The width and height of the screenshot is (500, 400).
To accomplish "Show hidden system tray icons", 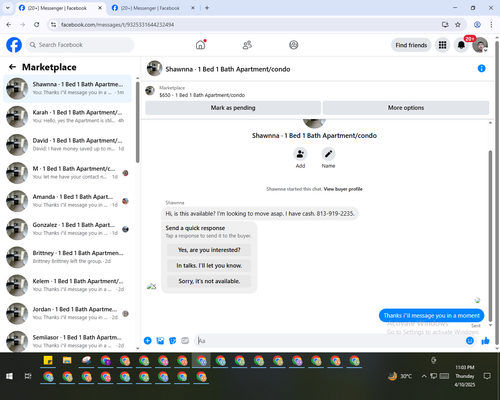I will [424, 376].
